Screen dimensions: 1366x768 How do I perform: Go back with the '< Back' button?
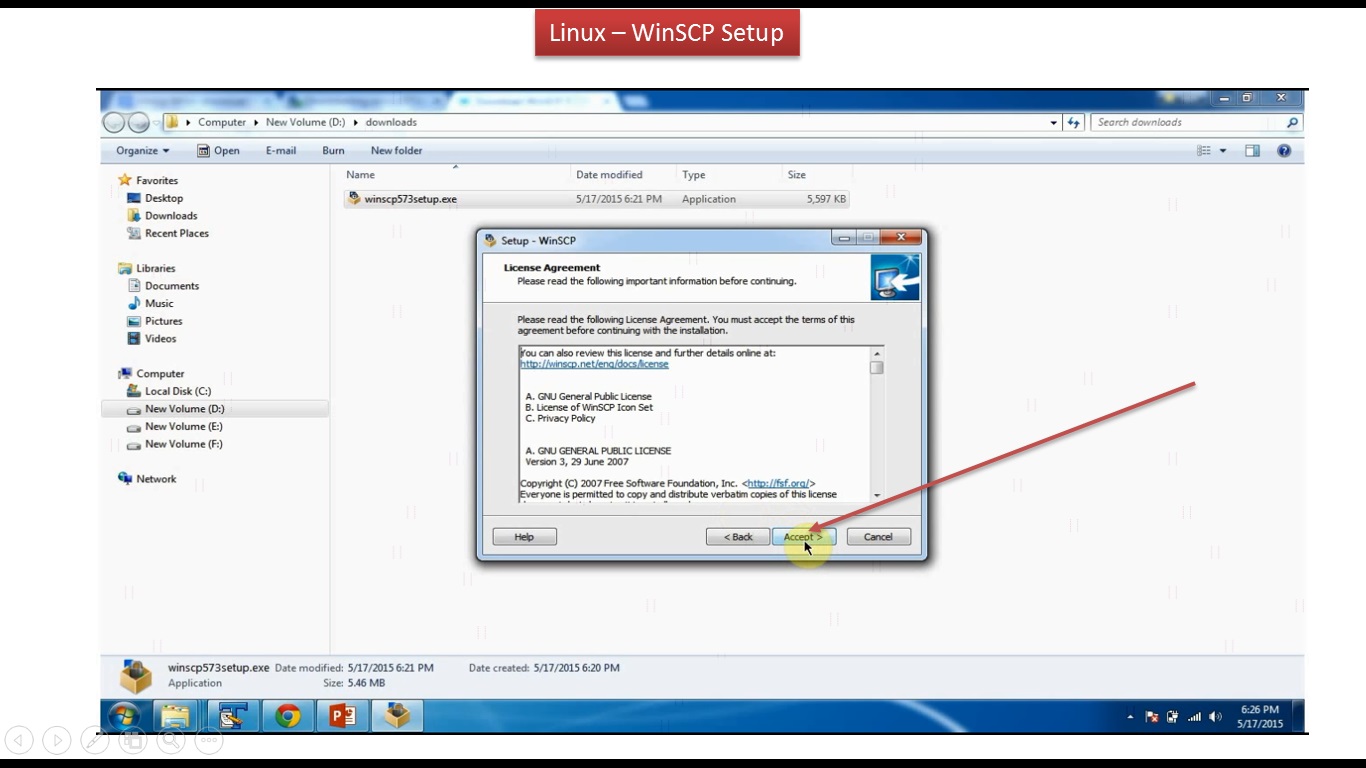click(738, 537)
